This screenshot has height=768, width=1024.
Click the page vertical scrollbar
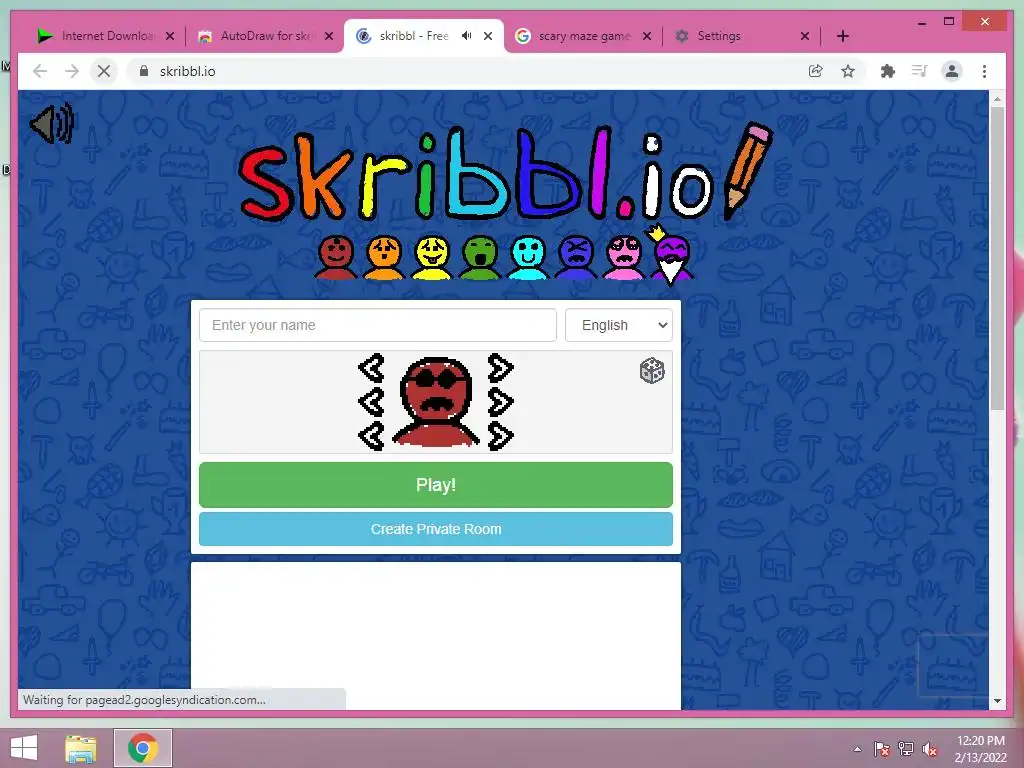click(997, 258)
